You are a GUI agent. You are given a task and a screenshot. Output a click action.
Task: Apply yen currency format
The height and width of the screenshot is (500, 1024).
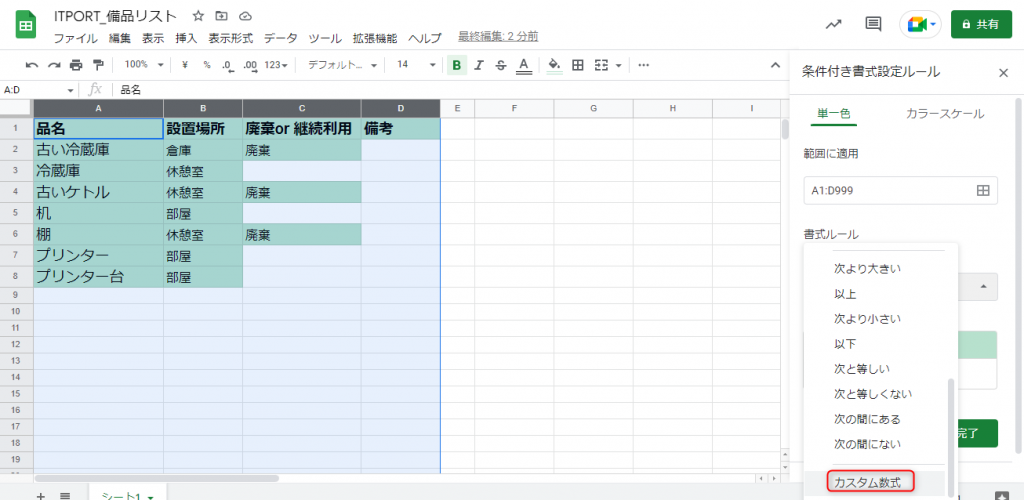click(185, 65)
